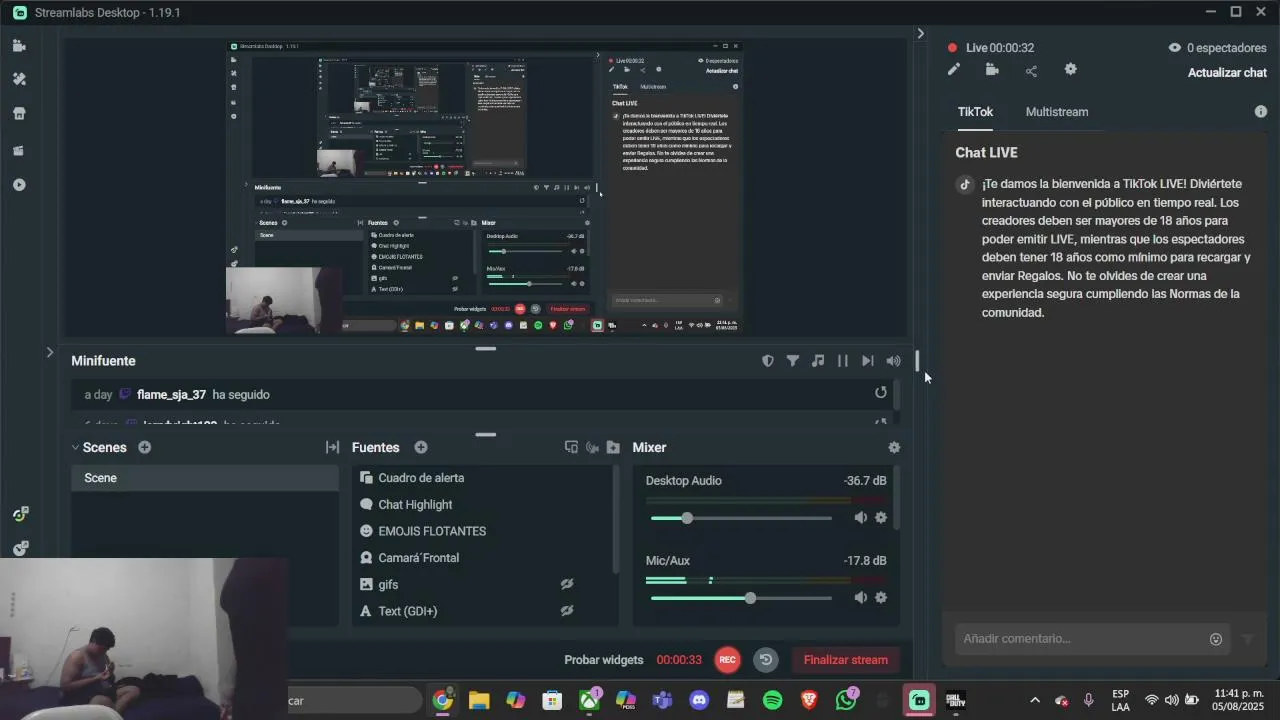This screenshot has height=720, width=1280.
Task: Show the hidden gifs source
Action: click(567, 584)
